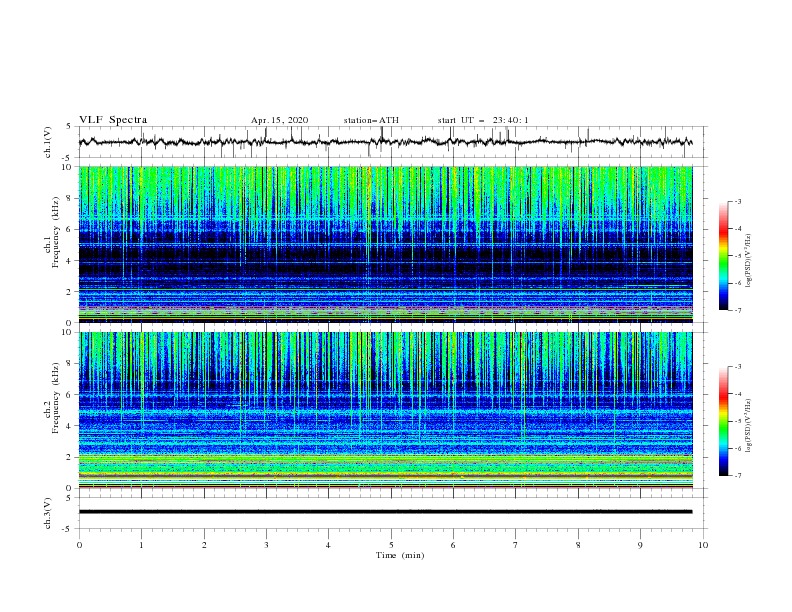Viewport: 792px width, 612px height.
Task: Click the 'station=ATH' label
Action: click(x=371, y=120)
